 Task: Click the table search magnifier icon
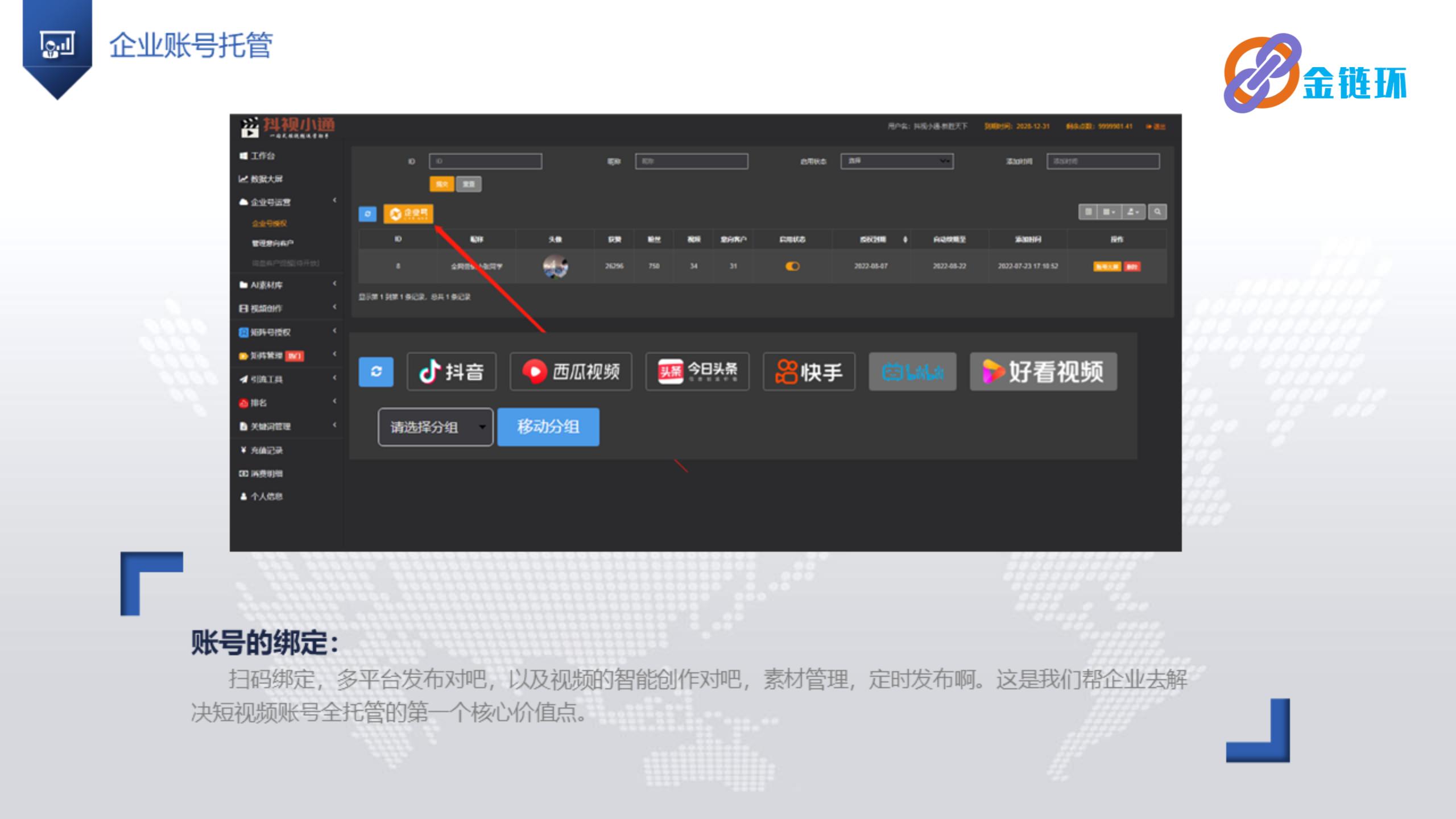click(1157, 212)
